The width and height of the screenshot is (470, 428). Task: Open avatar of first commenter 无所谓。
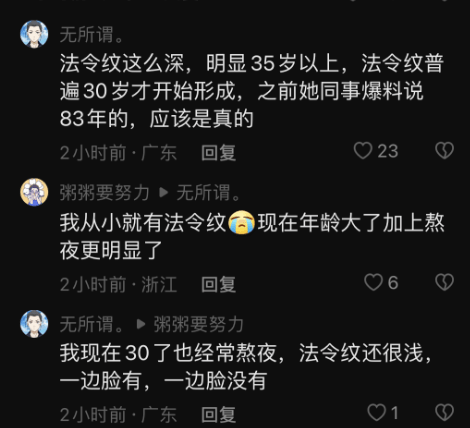(34, 34)
